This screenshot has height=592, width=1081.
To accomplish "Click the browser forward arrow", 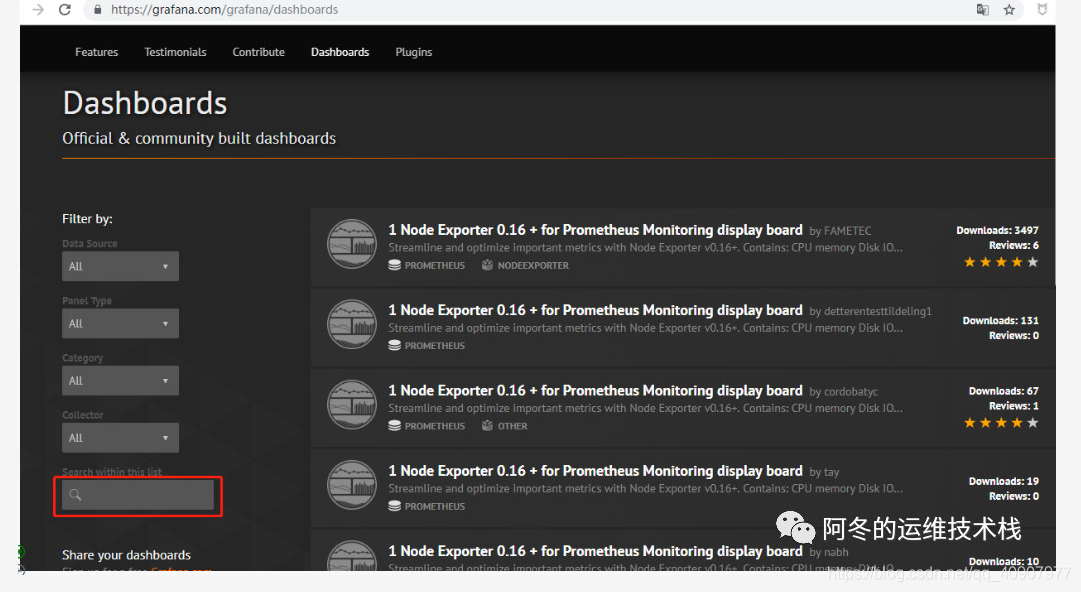I will [x=38, y=10].
